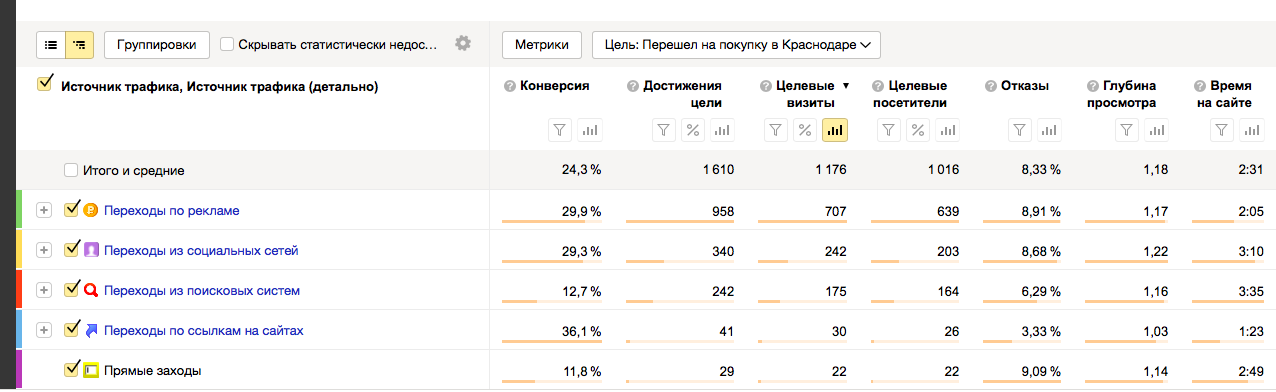Open filter icon under Конверсия column
Image resolution: width=1276 pixels, height=392 pixels.
[x=561, y=130]
